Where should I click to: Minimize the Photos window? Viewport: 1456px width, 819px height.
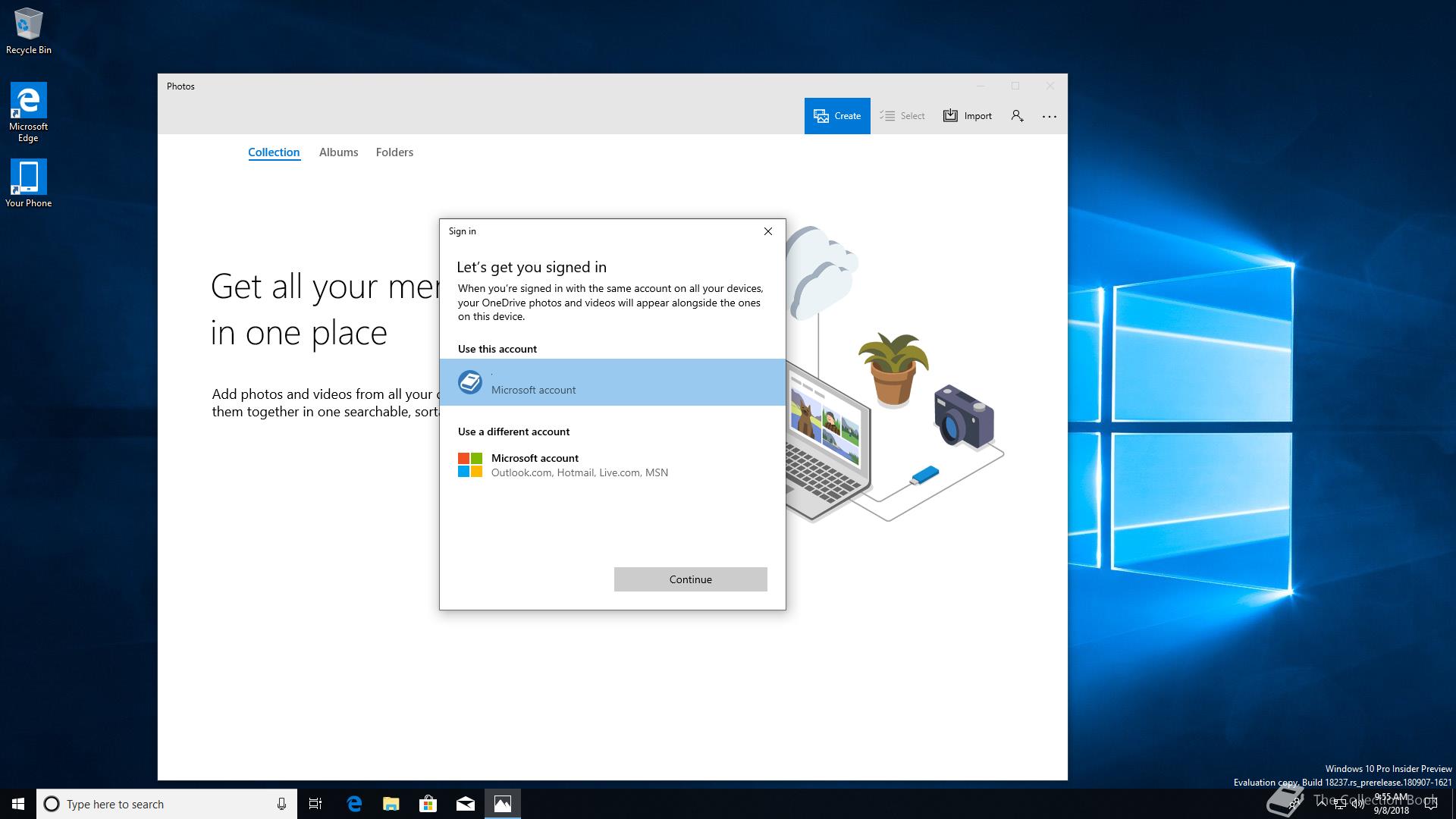pos(981,86)
